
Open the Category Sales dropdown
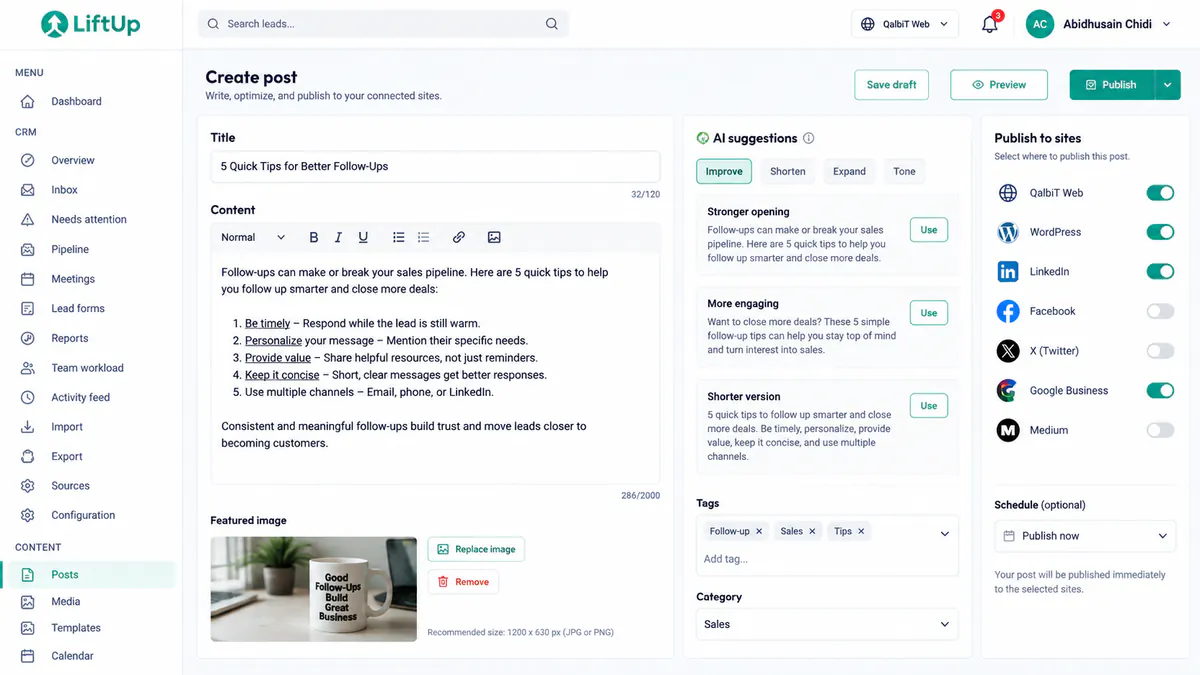click(x=827, y=624)
